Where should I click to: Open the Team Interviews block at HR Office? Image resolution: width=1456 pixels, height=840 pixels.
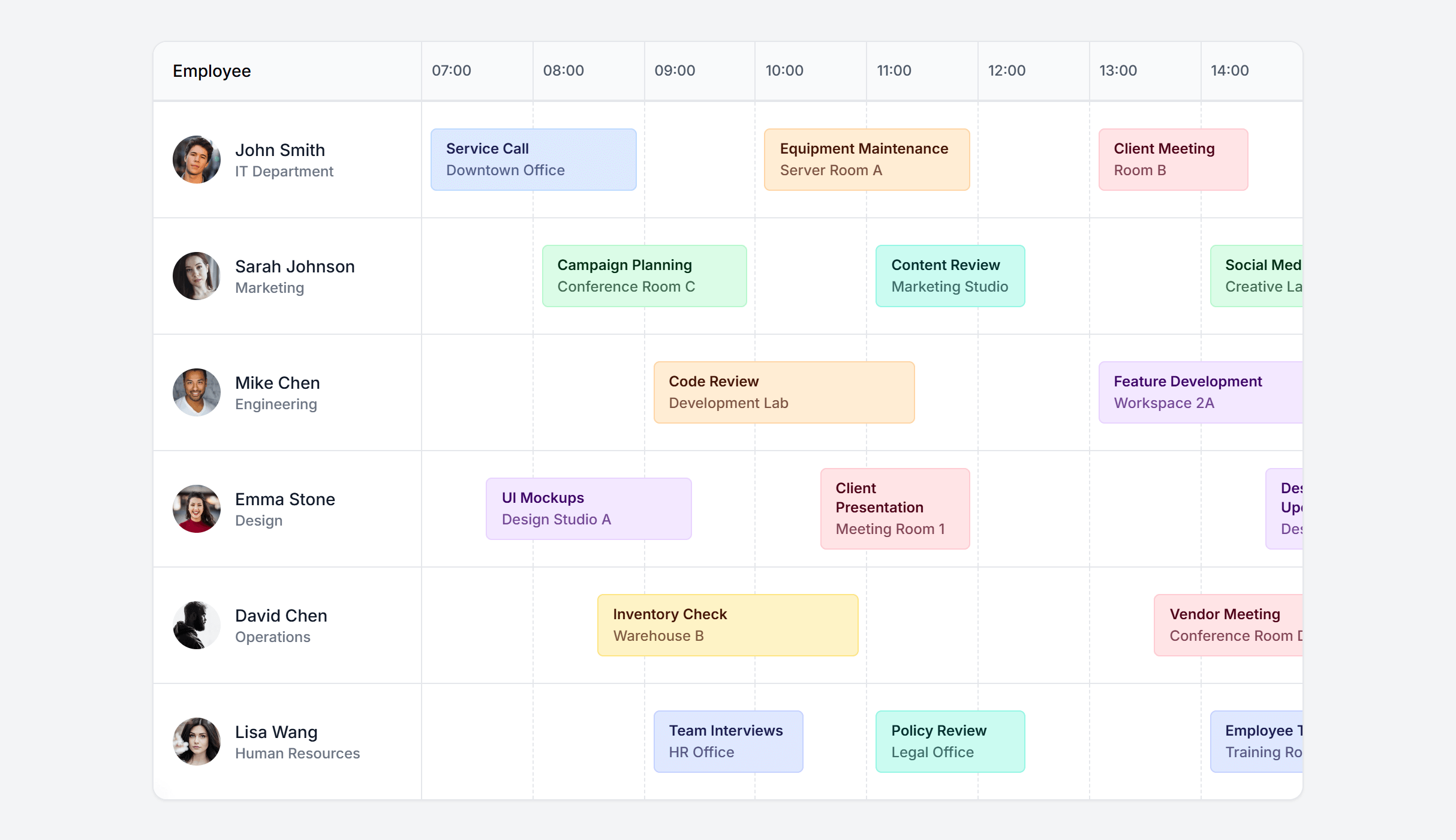[x=727, y=741]
